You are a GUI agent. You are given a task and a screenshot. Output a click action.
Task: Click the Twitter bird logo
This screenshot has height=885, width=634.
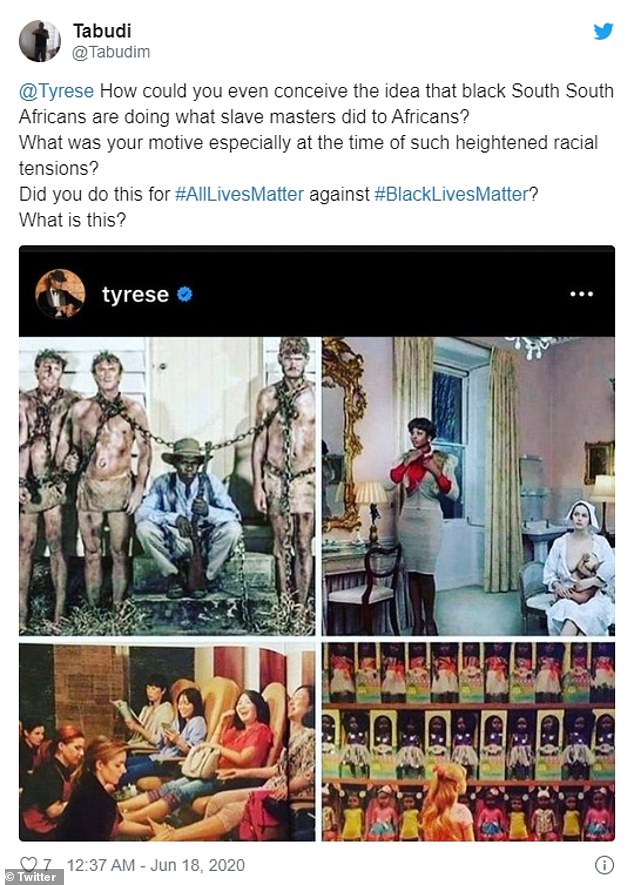[x=603, y=32]
